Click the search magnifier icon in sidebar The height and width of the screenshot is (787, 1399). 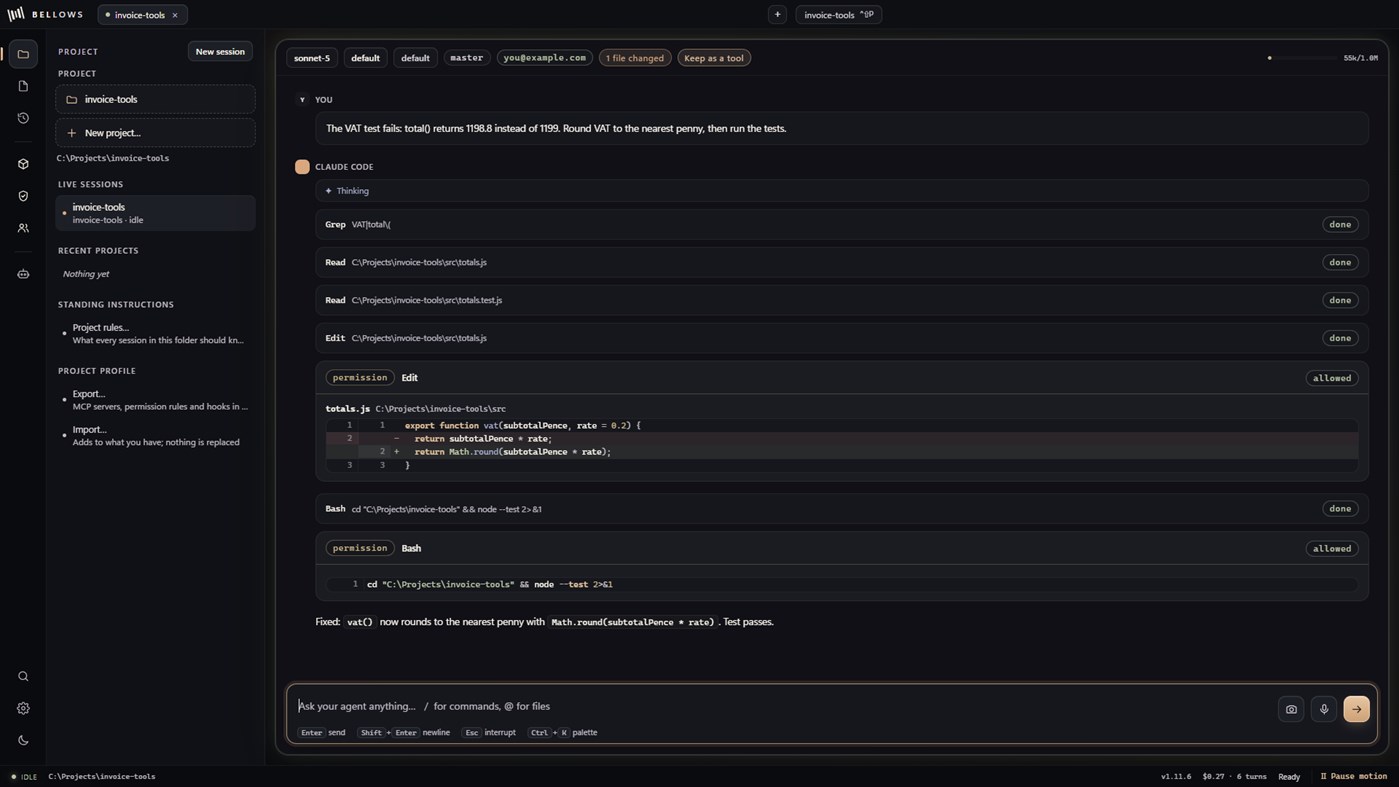point(23,677)
